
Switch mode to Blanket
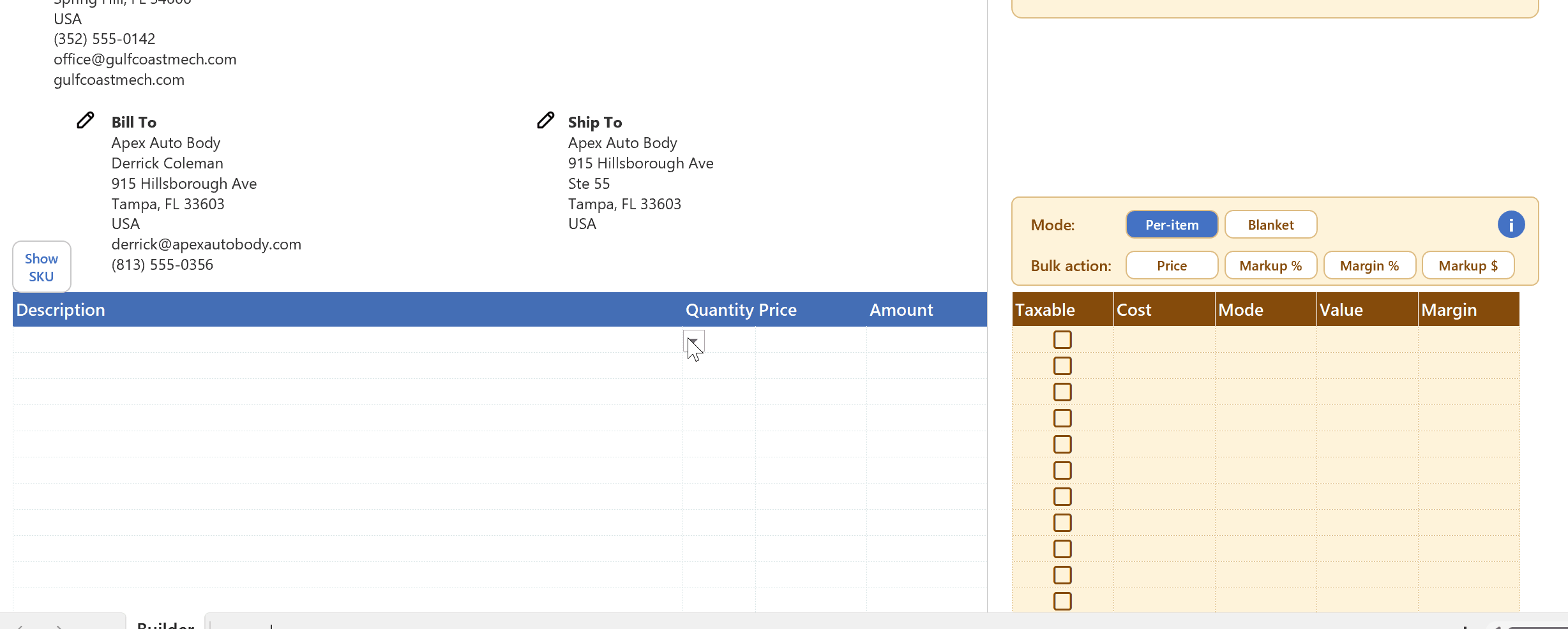pos(1270,225)
